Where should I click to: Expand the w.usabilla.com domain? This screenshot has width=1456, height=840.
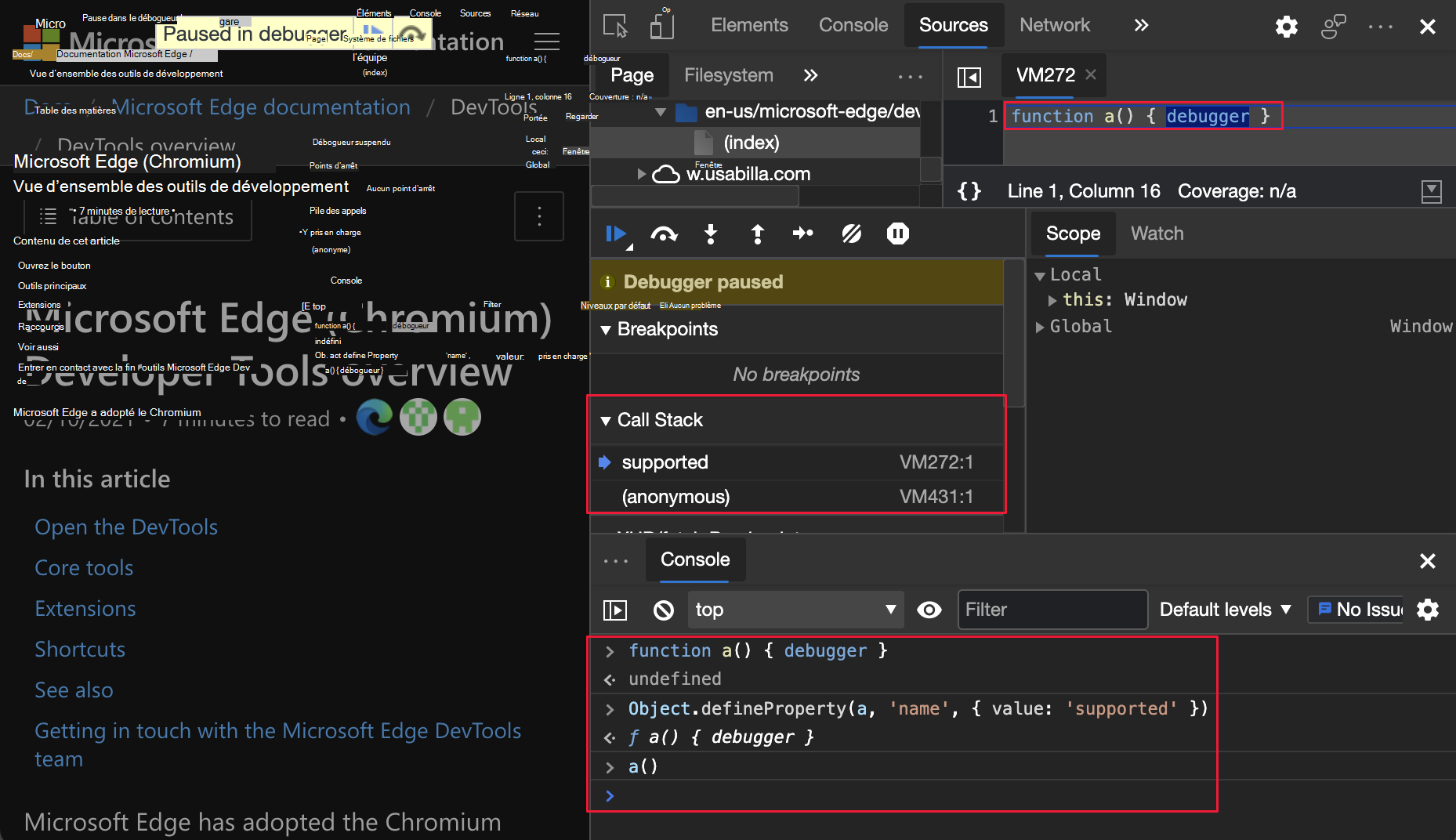pos(642,174)
